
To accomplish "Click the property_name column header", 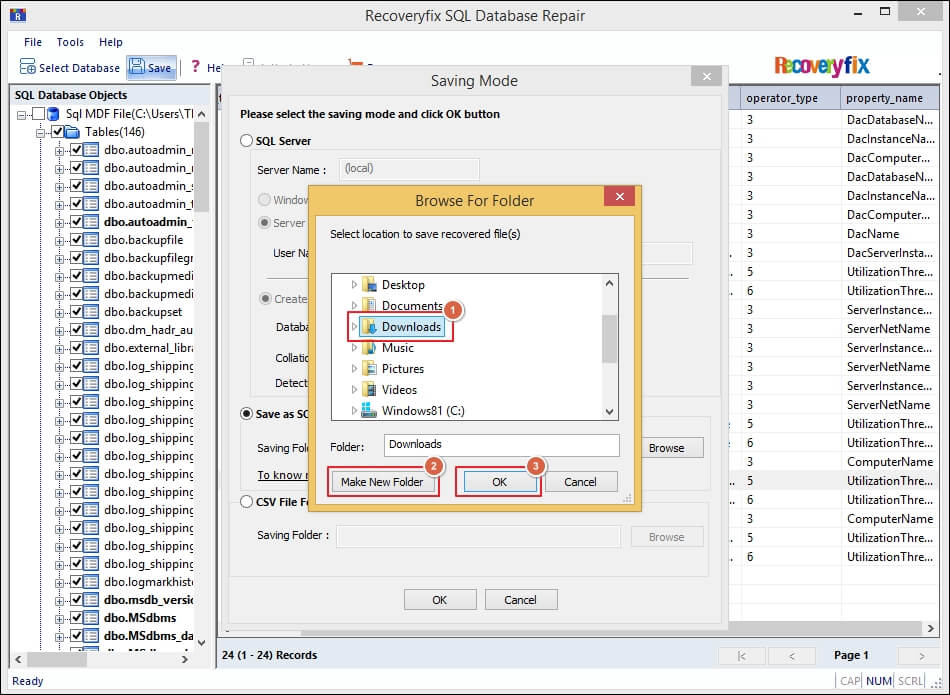I will [889, 98].
